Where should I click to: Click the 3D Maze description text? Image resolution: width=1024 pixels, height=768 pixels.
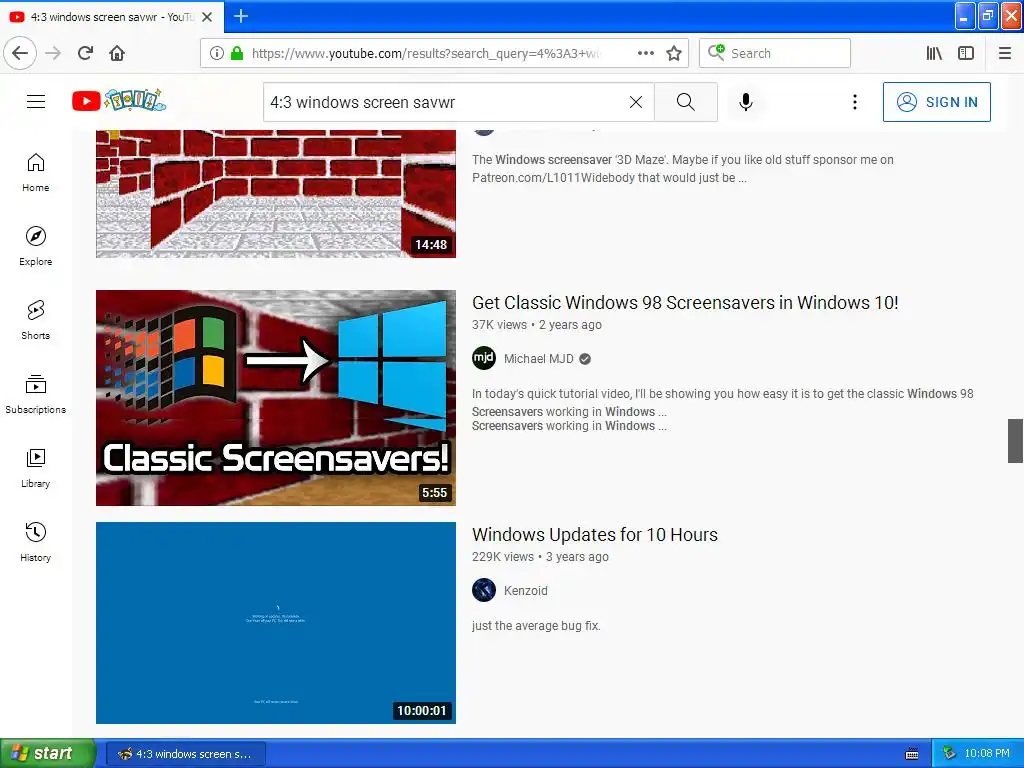click(682, 168)
